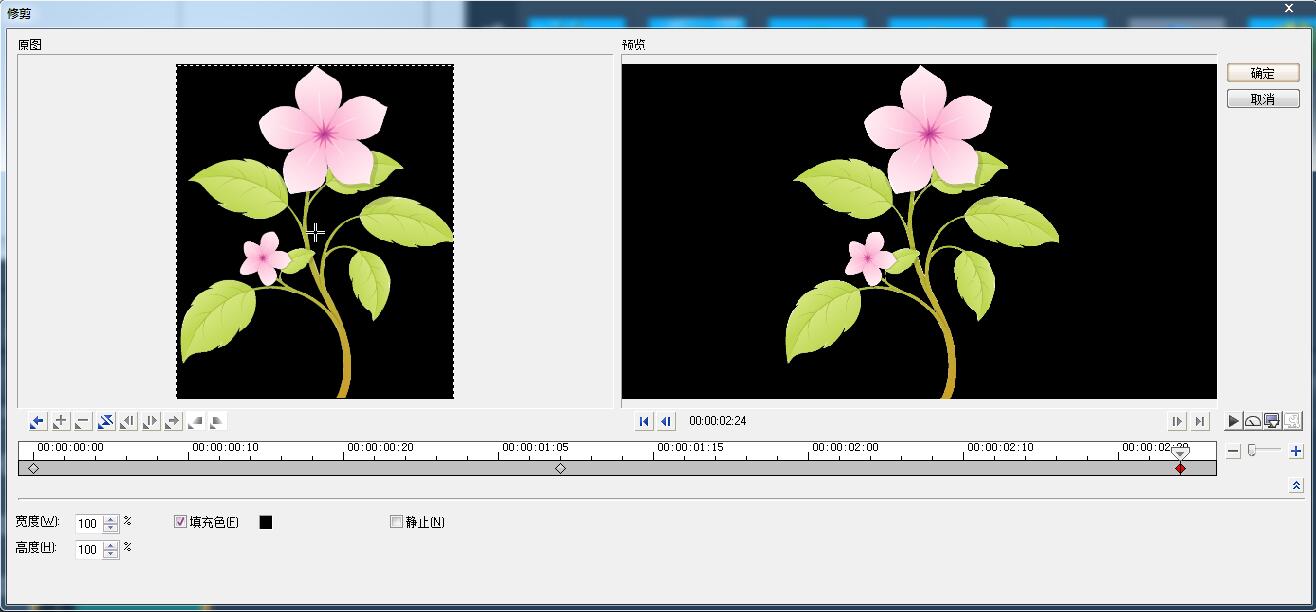The height and width of the screenshot is (612, 1316).
Task: Click the grayed-out device settings icon
Action: (1292, 422)
